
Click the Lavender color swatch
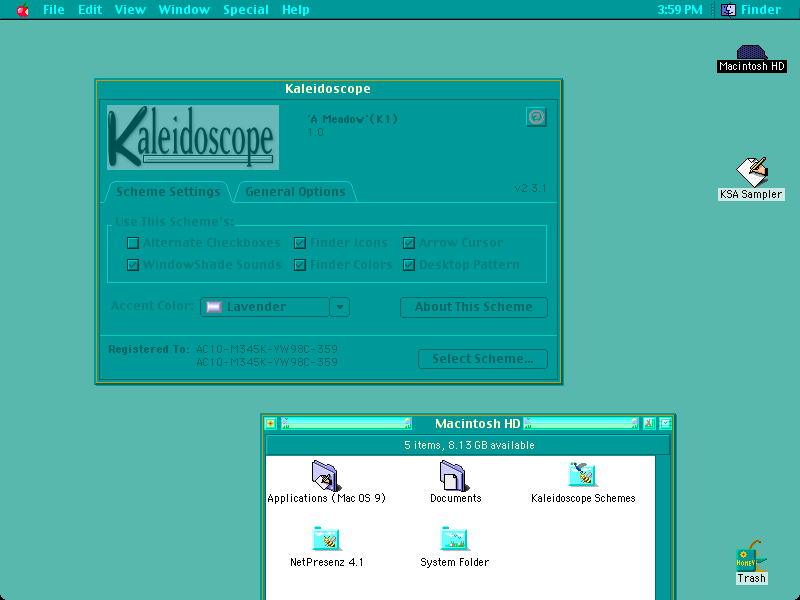tap(214, 307)
